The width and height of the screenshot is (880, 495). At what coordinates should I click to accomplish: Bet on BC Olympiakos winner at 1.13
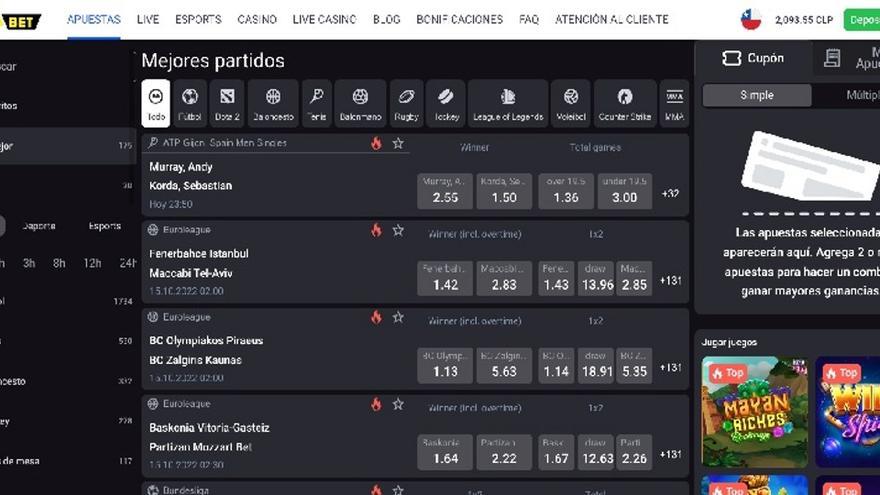(x=445, y=365)
